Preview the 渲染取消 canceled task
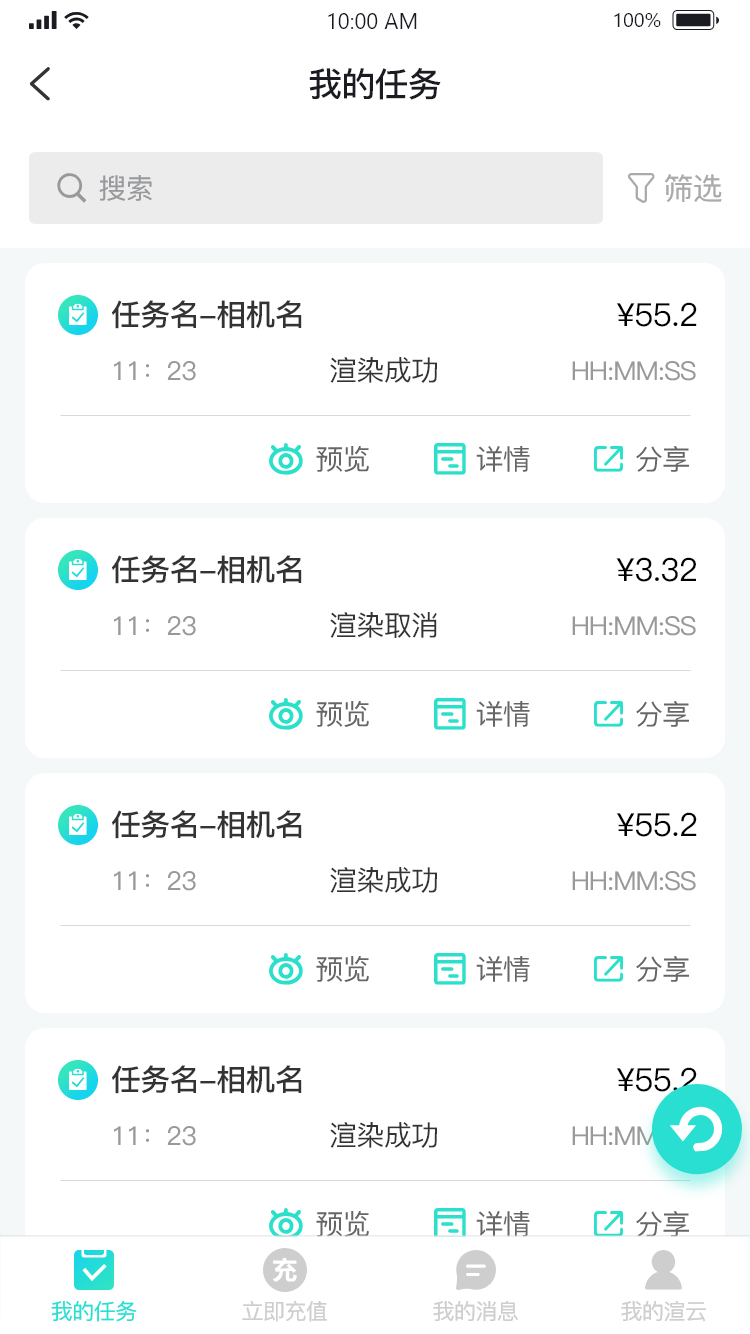The height and width of the screenshot is (1334, 750). tap(320, 714)
